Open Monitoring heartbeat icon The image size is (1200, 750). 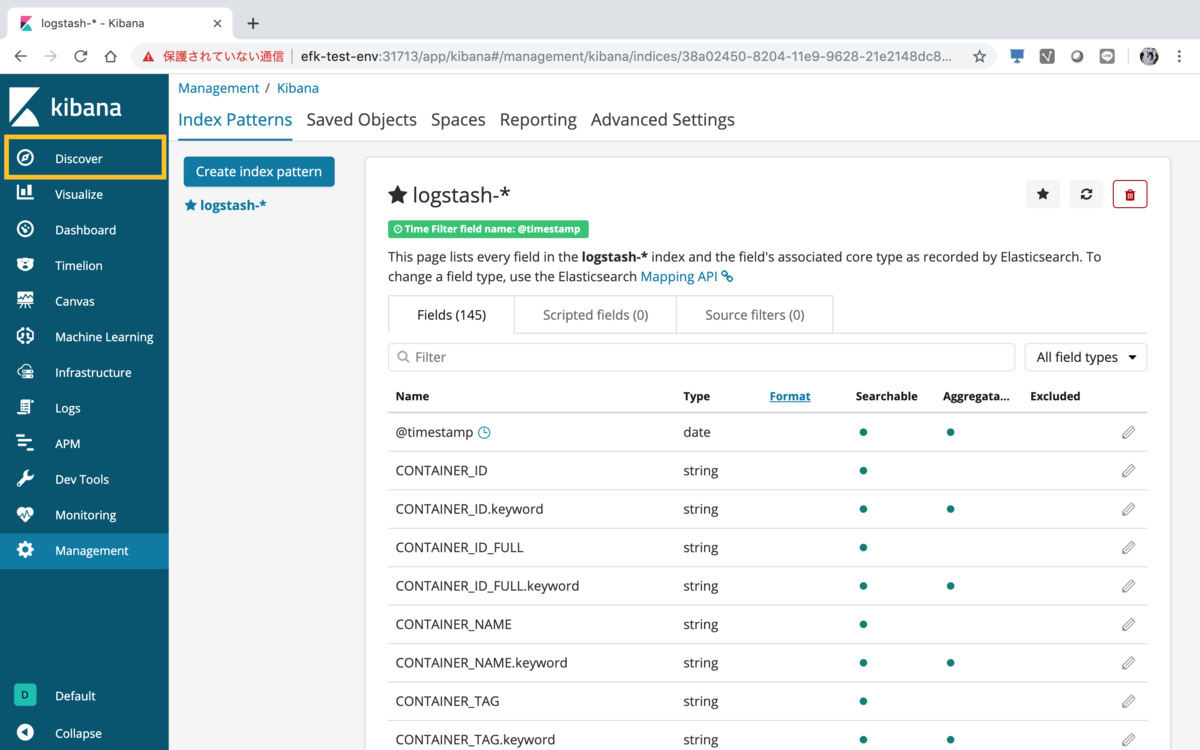coord(26,515)
